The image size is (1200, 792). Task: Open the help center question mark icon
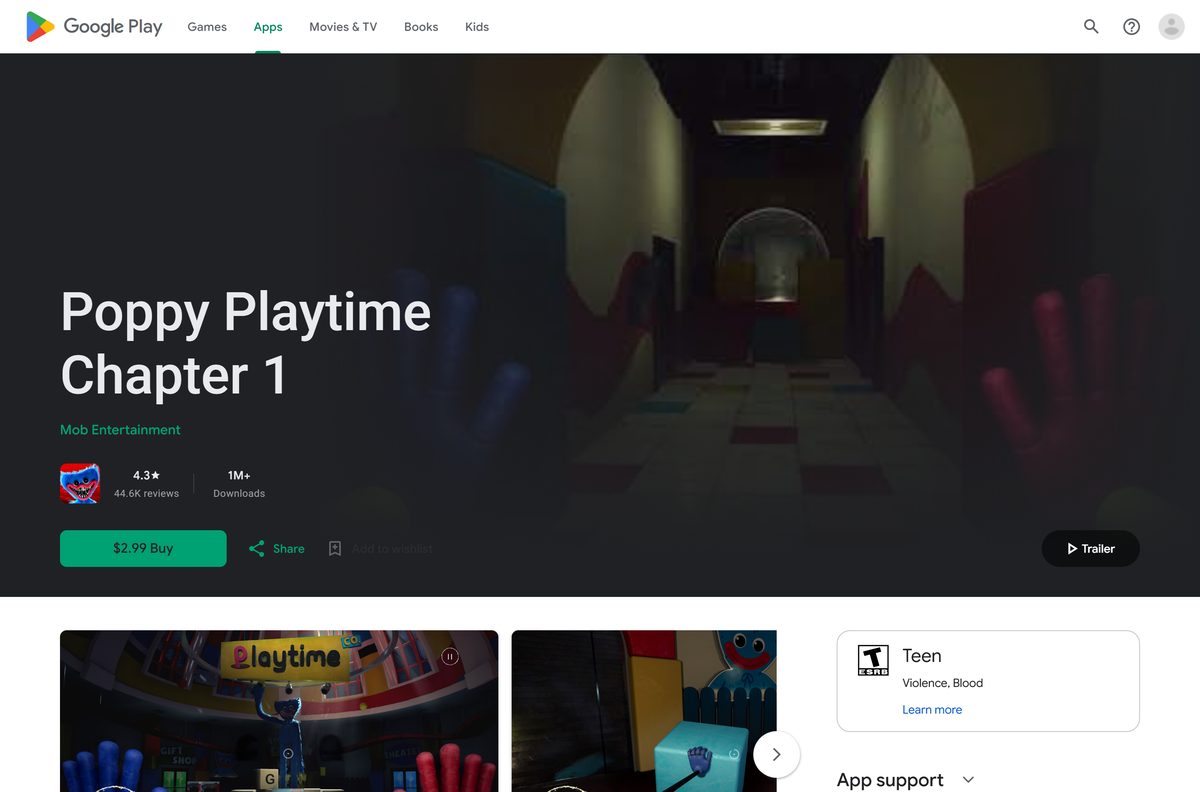click(1131, 27)
